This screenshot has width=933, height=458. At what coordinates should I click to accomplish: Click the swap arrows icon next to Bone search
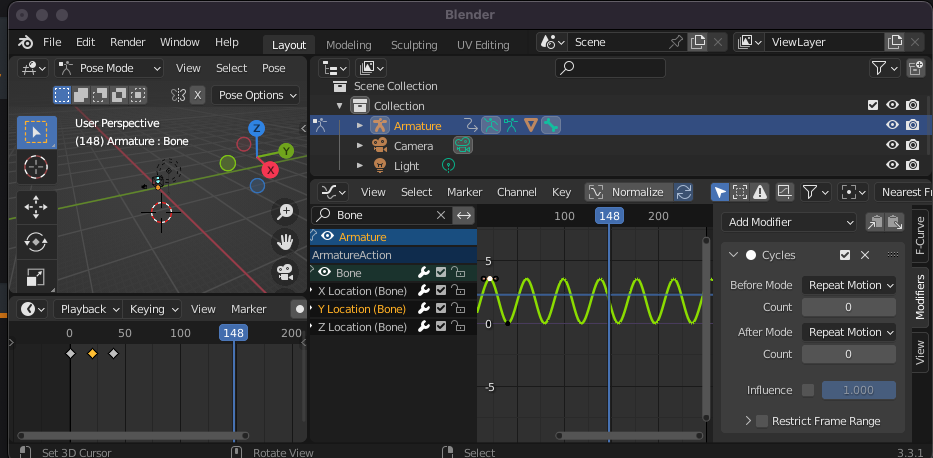pyautogui.click(x=464, y=215)
